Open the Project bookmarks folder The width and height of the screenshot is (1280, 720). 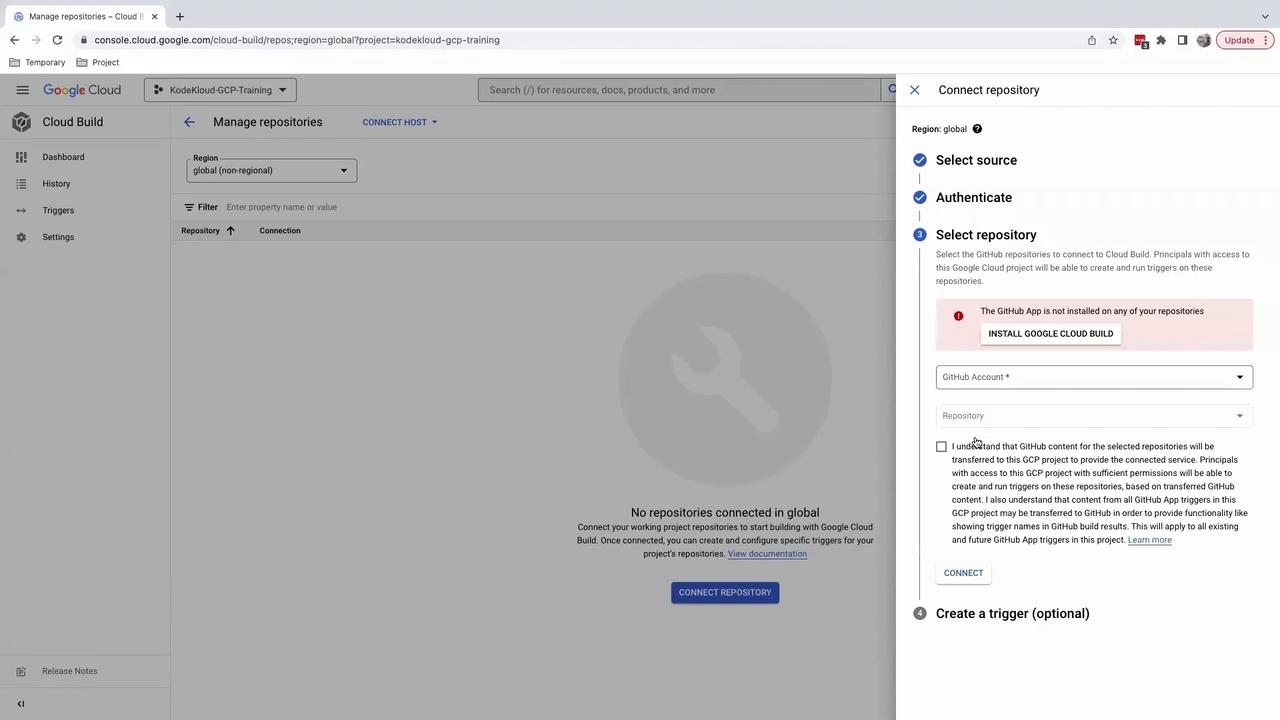98,62
